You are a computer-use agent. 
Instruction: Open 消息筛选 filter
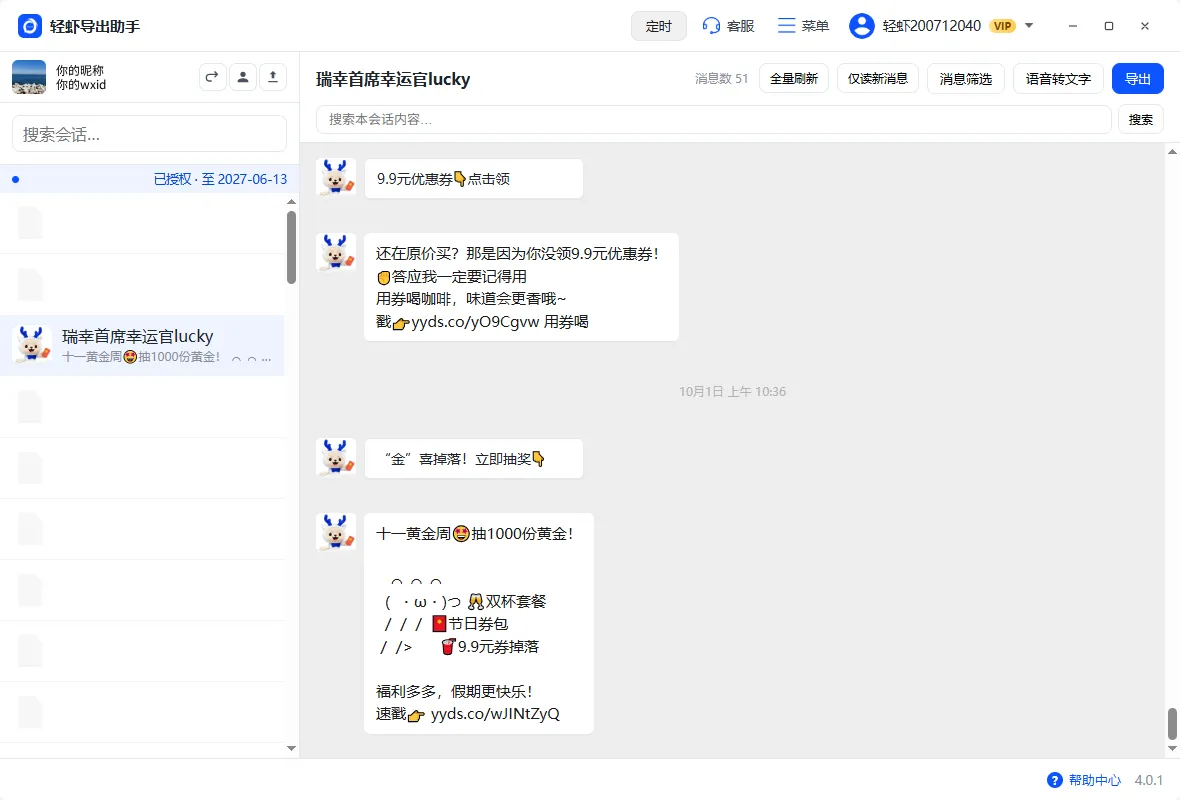(x=966, y=78)
